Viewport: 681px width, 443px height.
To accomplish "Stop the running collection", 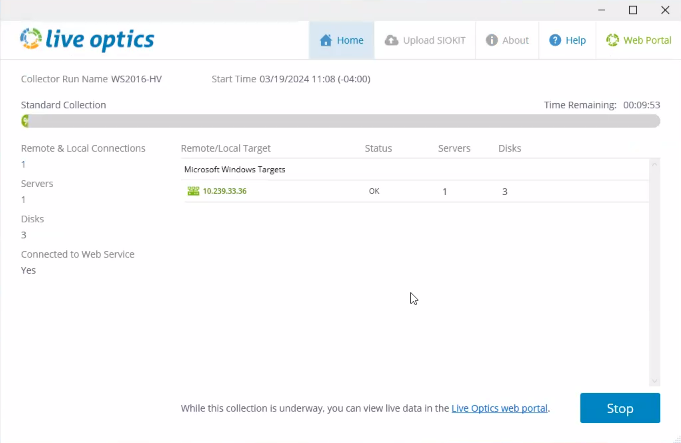I will [x=620, y=408].
